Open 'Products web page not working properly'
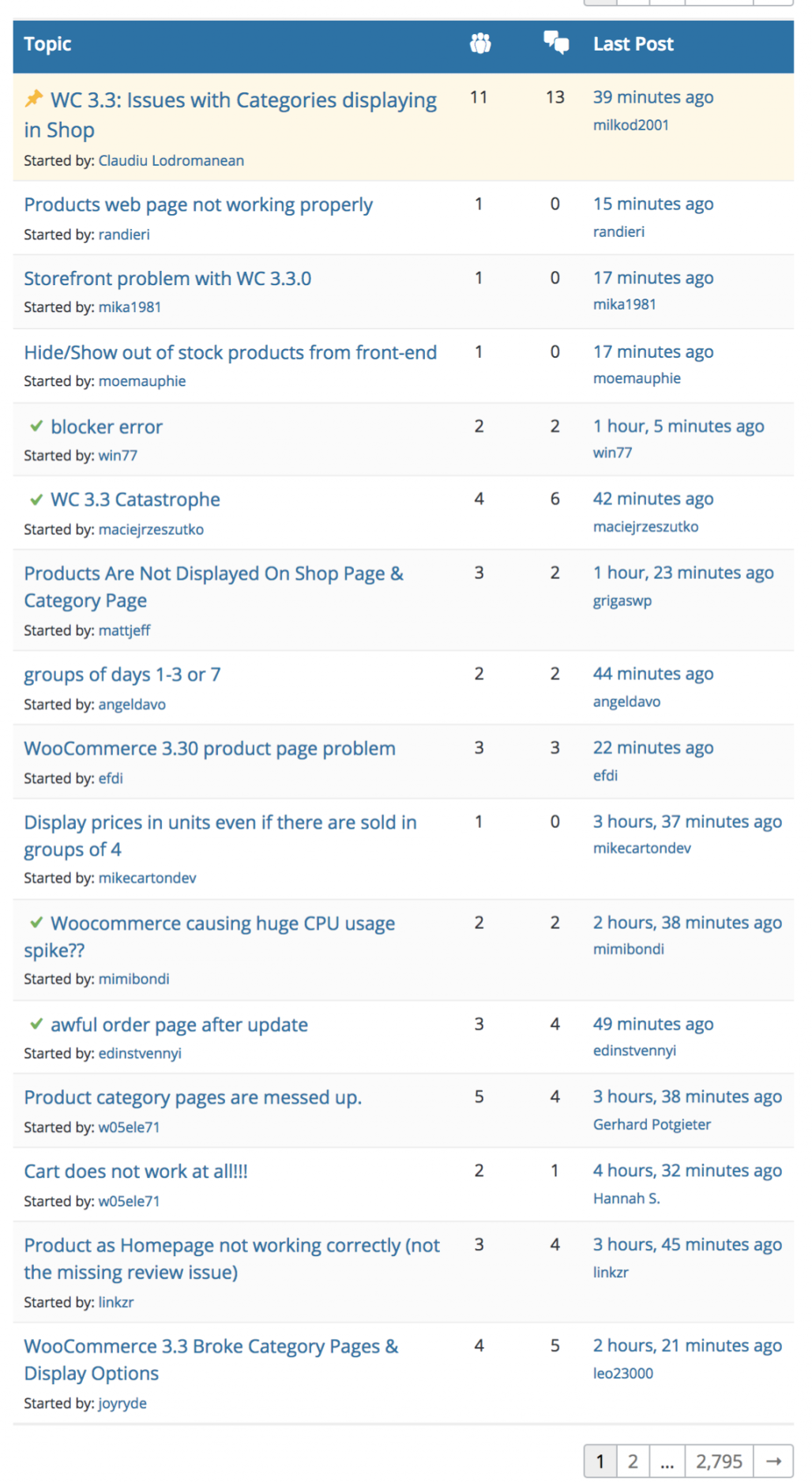Viewport: 812px width, 1482px height. (x=197, y=205)
